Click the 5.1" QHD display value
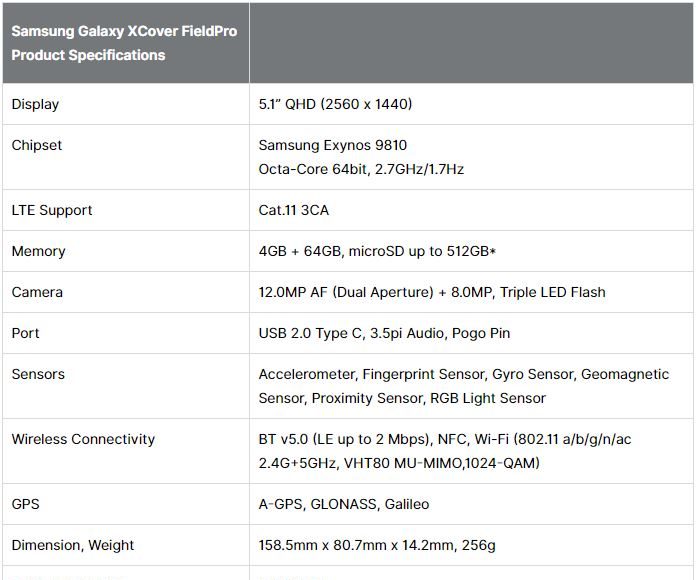The height and width of the screenshot is (580, 698). click(x=335, y=104)
